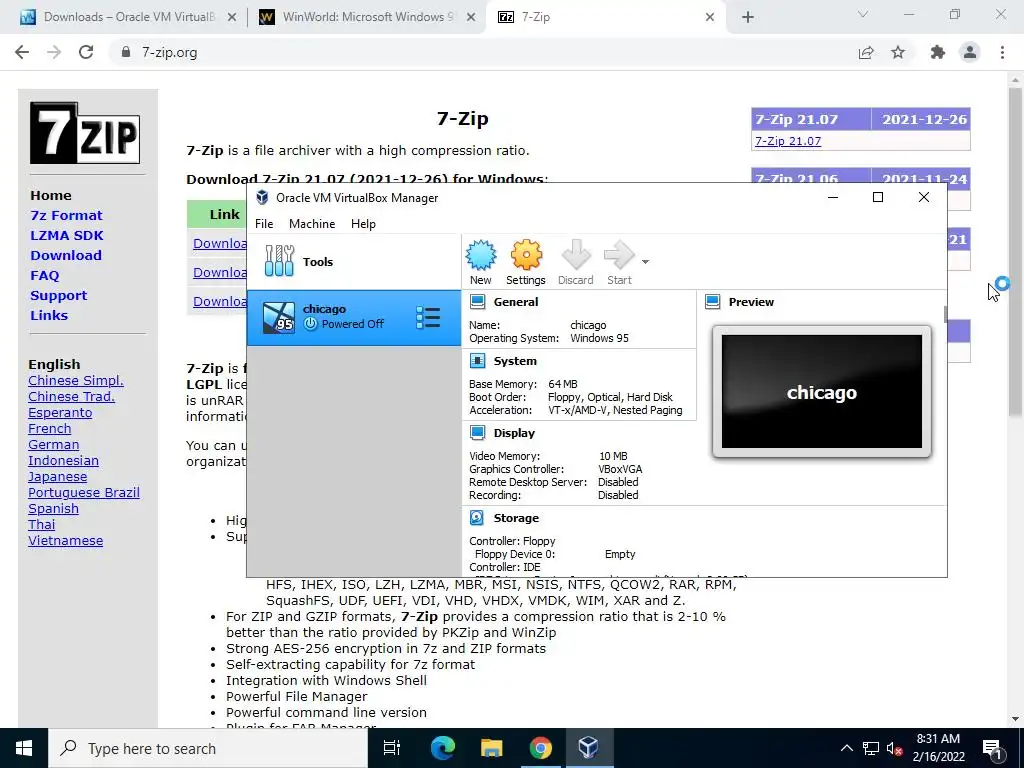1024x768 pixels.
Task: Click the General section heading
Action: (x=516, y=302)
